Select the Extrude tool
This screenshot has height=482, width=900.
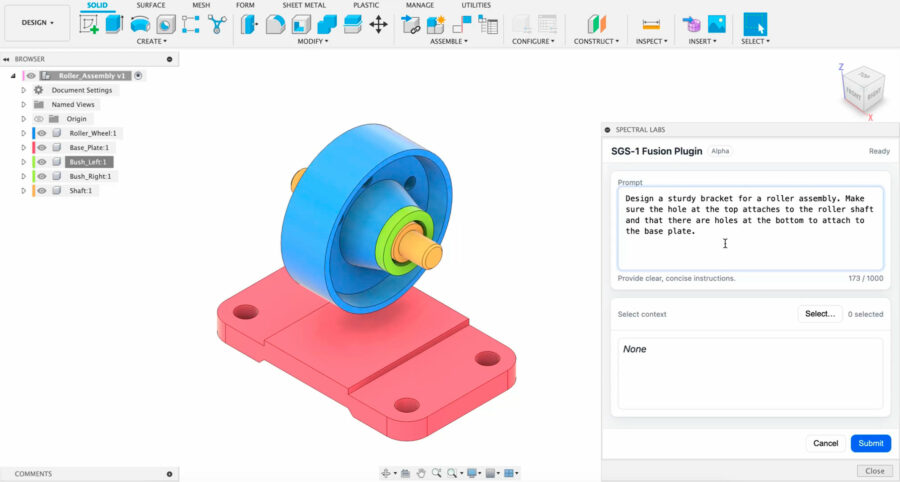[x=114, y=24]
